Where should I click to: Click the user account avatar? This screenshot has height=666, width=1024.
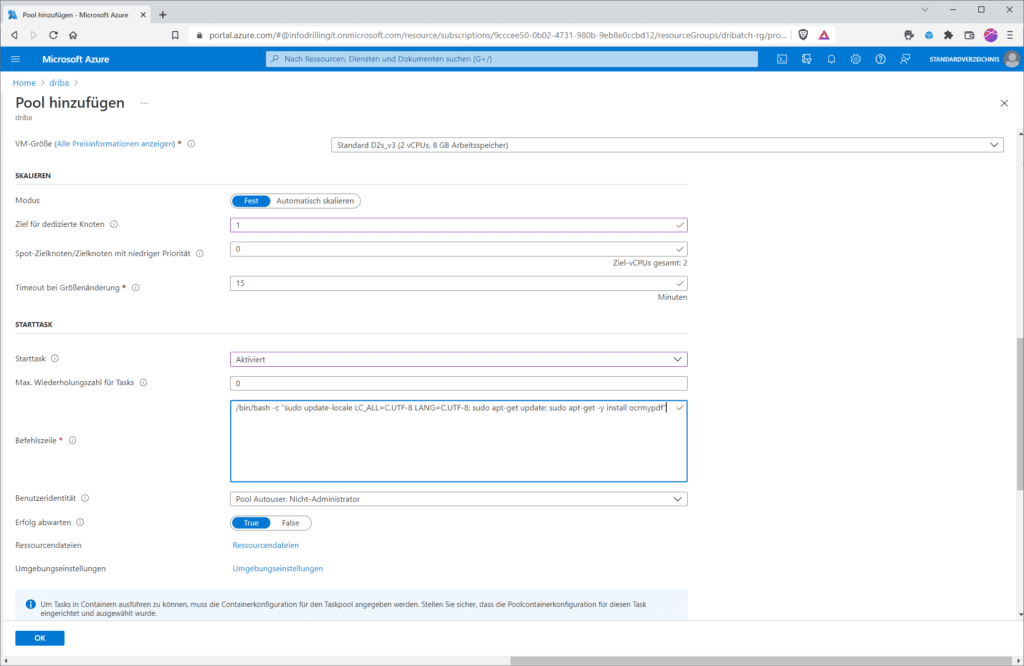(x=1012, y=59)
